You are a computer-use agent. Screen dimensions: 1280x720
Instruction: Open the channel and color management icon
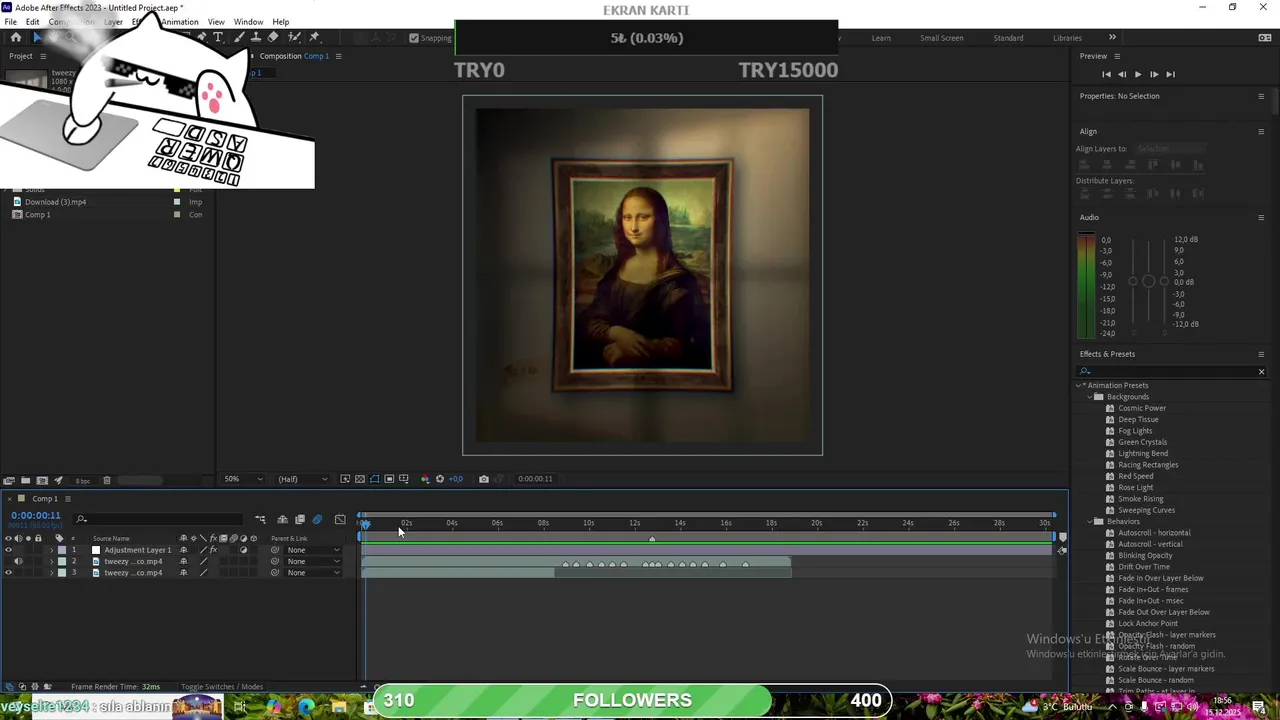click(x=425, y=479)
